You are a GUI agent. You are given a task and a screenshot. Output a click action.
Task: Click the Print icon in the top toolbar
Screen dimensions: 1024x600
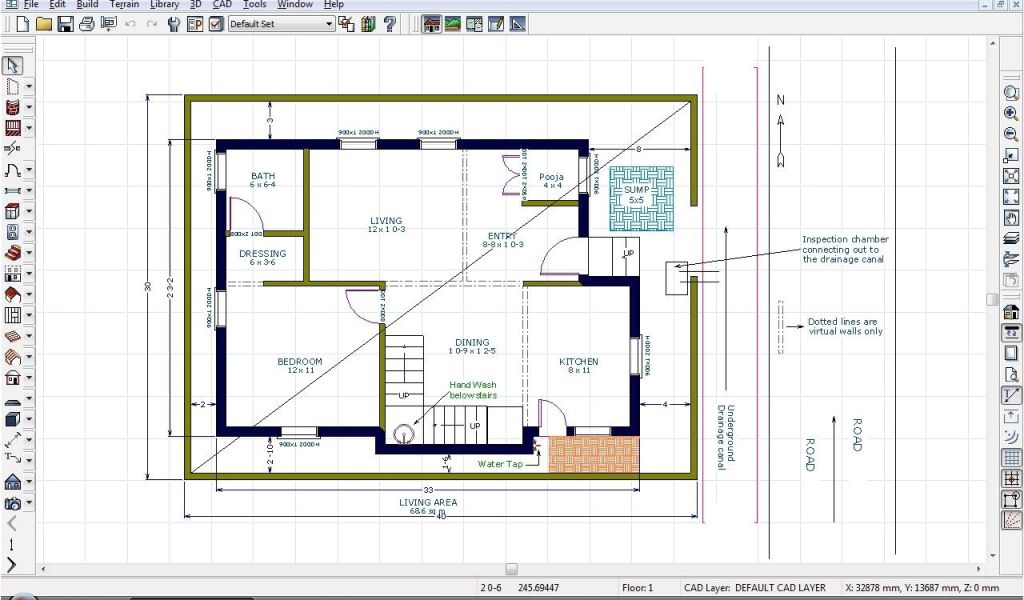(x=87, y=23)
